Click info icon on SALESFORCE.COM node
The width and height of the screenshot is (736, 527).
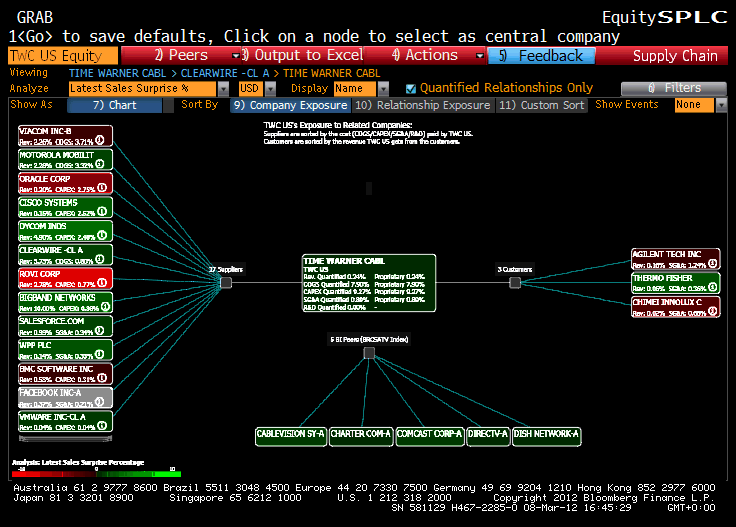click(x=99, y=331)
